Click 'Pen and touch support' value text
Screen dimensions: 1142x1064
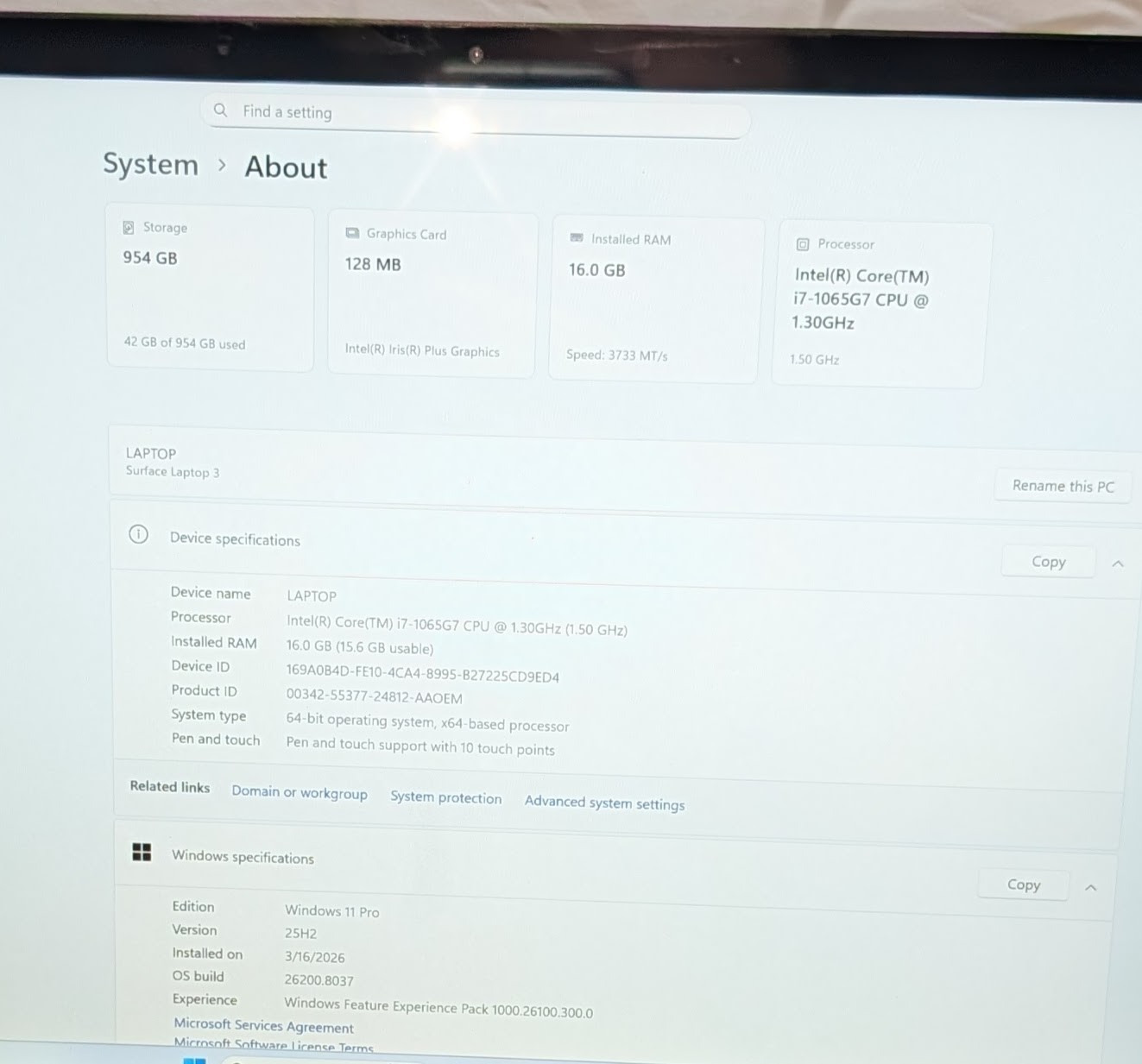pyautogui.click(x=420, y=746)
